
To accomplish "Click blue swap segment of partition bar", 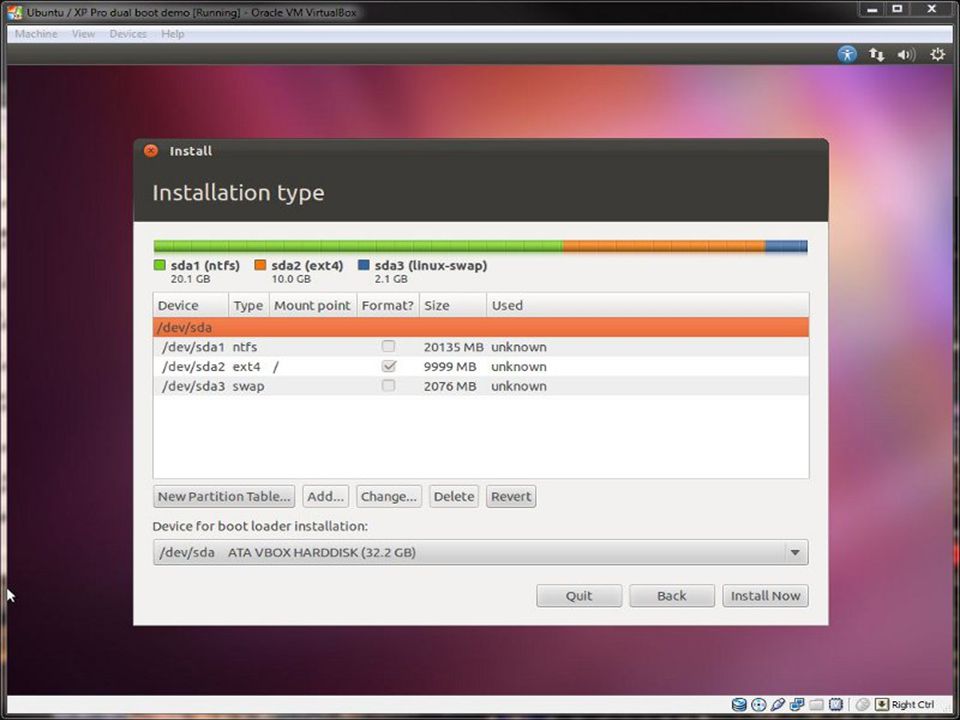I will tap(786, 247).
